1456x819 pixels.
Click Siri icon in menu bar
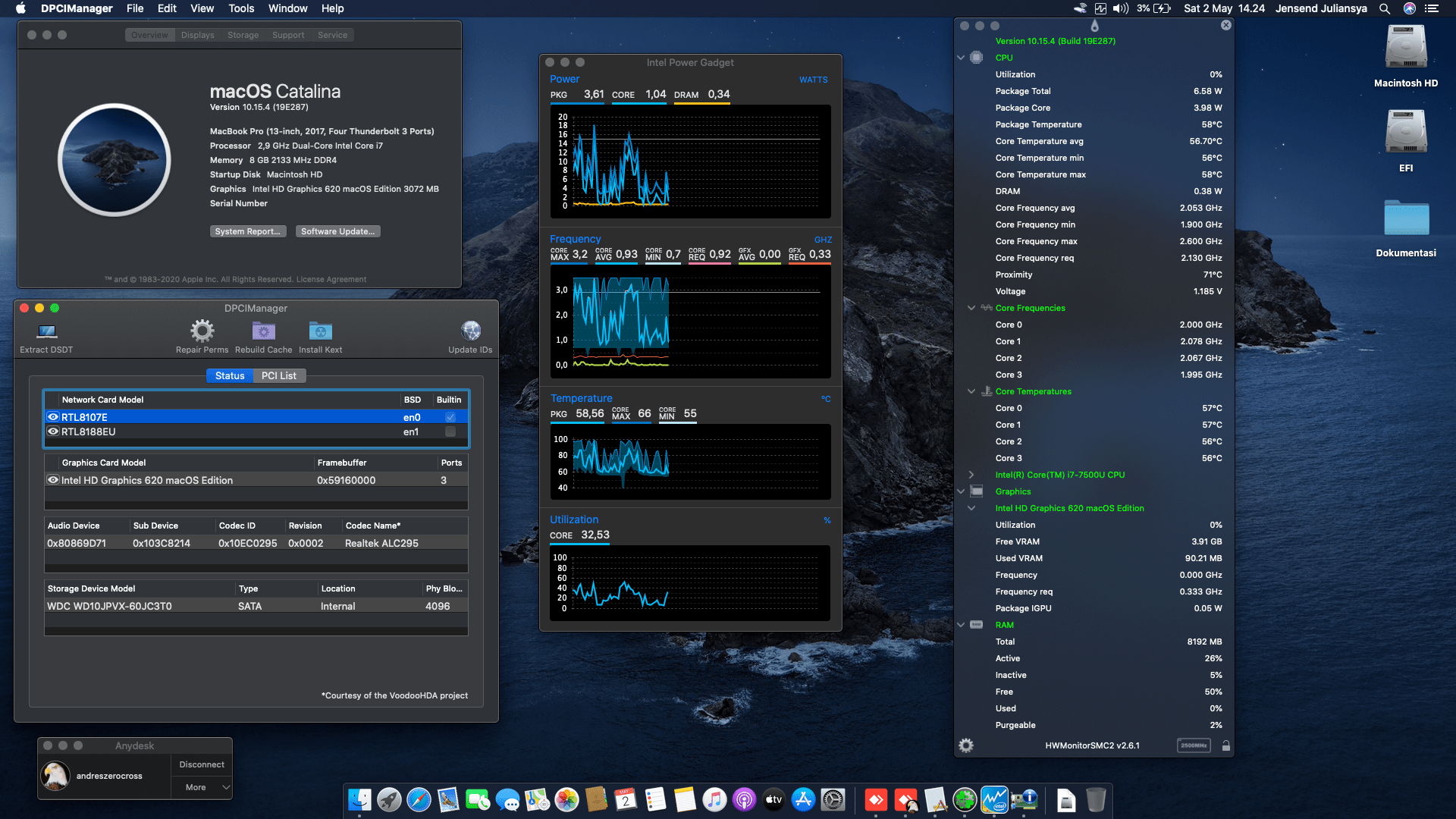1409,8
